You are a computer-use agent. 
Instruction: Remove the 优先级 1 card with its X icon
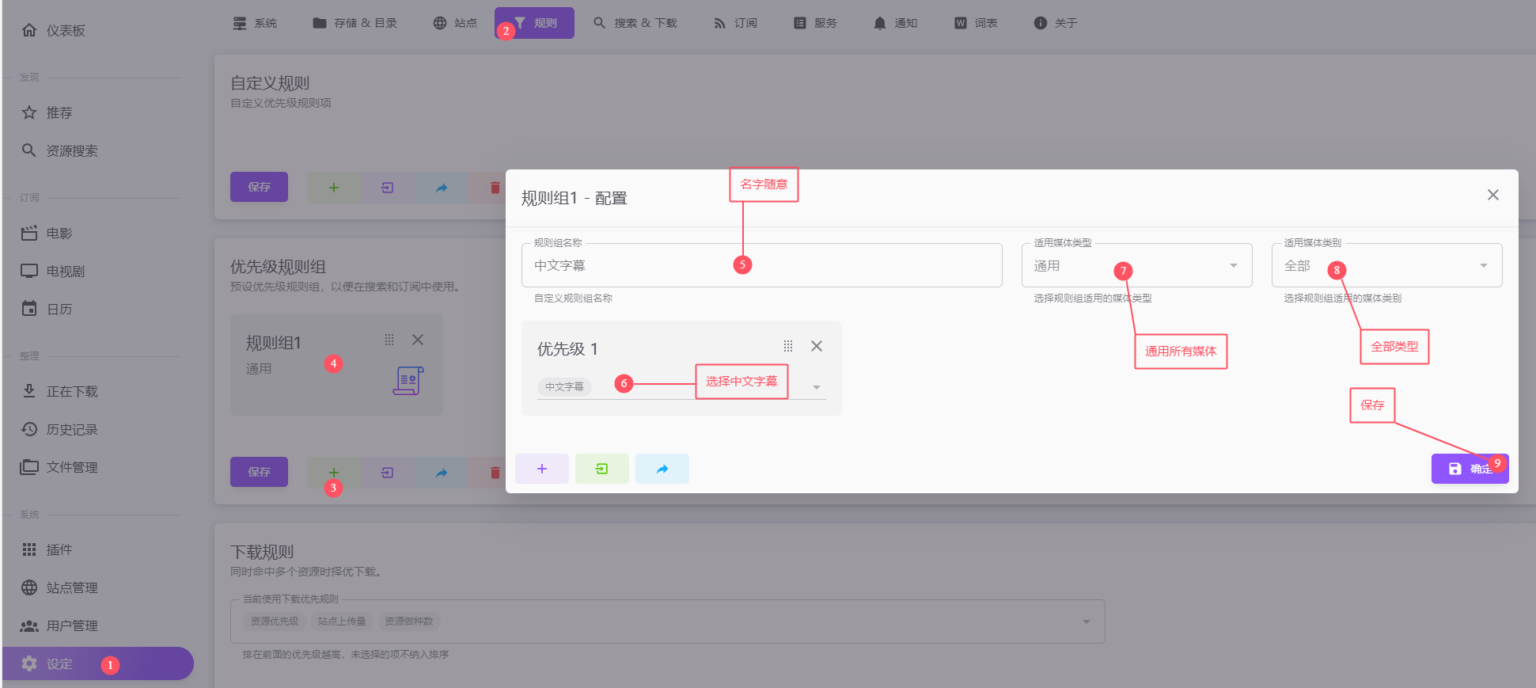[x=816, y=346]
